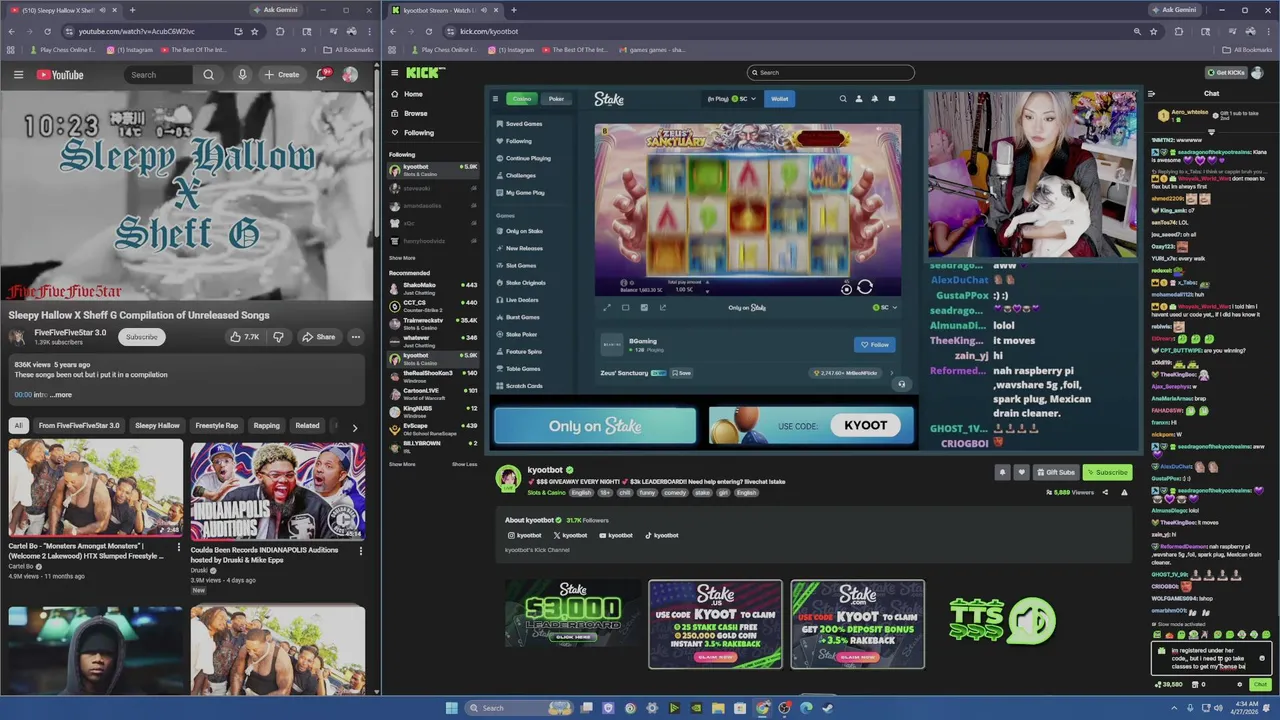1280x720 pixels.
Task: Toggle kyootbot heart follow button
Action: point(1021,472)
